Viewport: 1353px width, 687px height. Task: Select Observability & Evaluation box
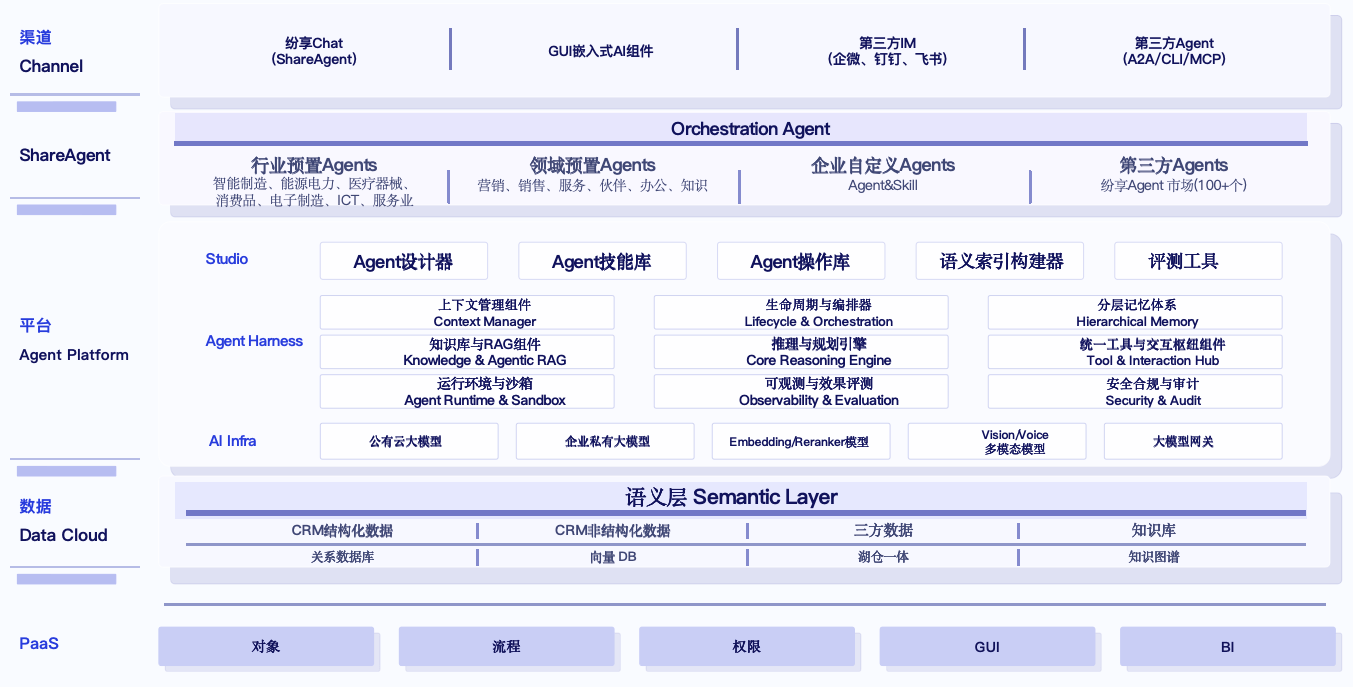click(x=801, y=392)
